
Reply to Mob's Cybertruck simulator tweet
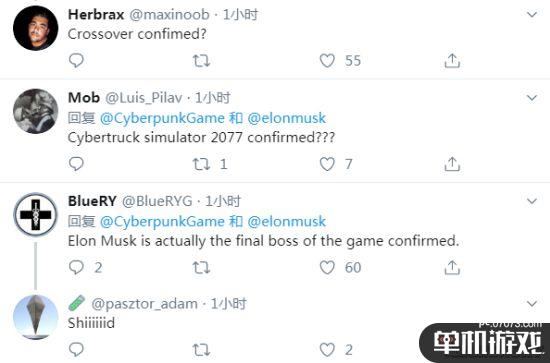(76, 164)
